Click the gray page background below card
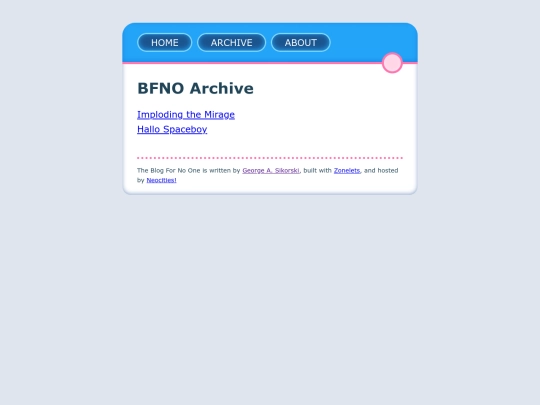The image size is (540, 405). pyautogui.click(x=270, y=296)
